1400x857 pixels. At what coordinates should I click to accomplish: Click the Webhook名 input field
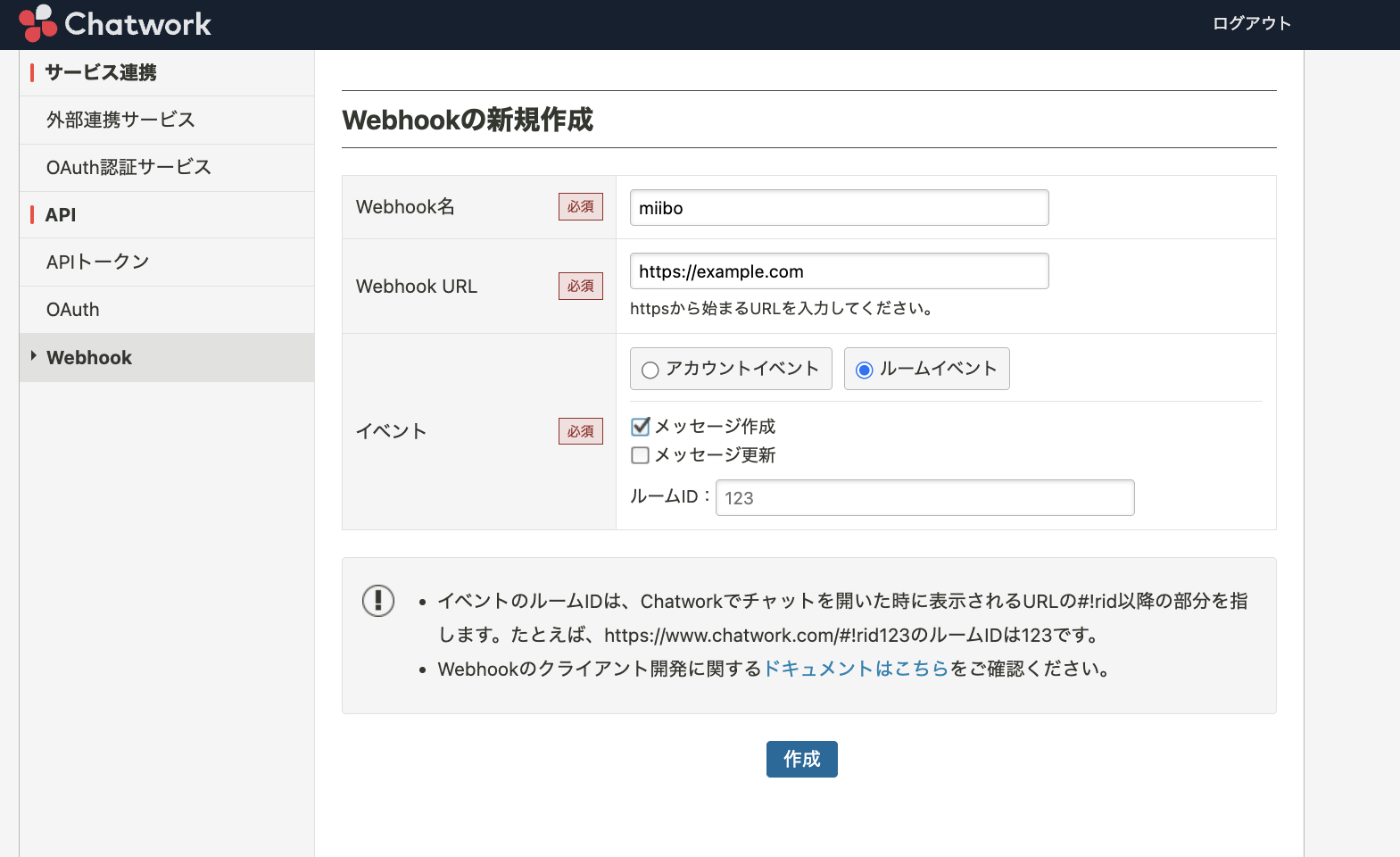(839, 208)
